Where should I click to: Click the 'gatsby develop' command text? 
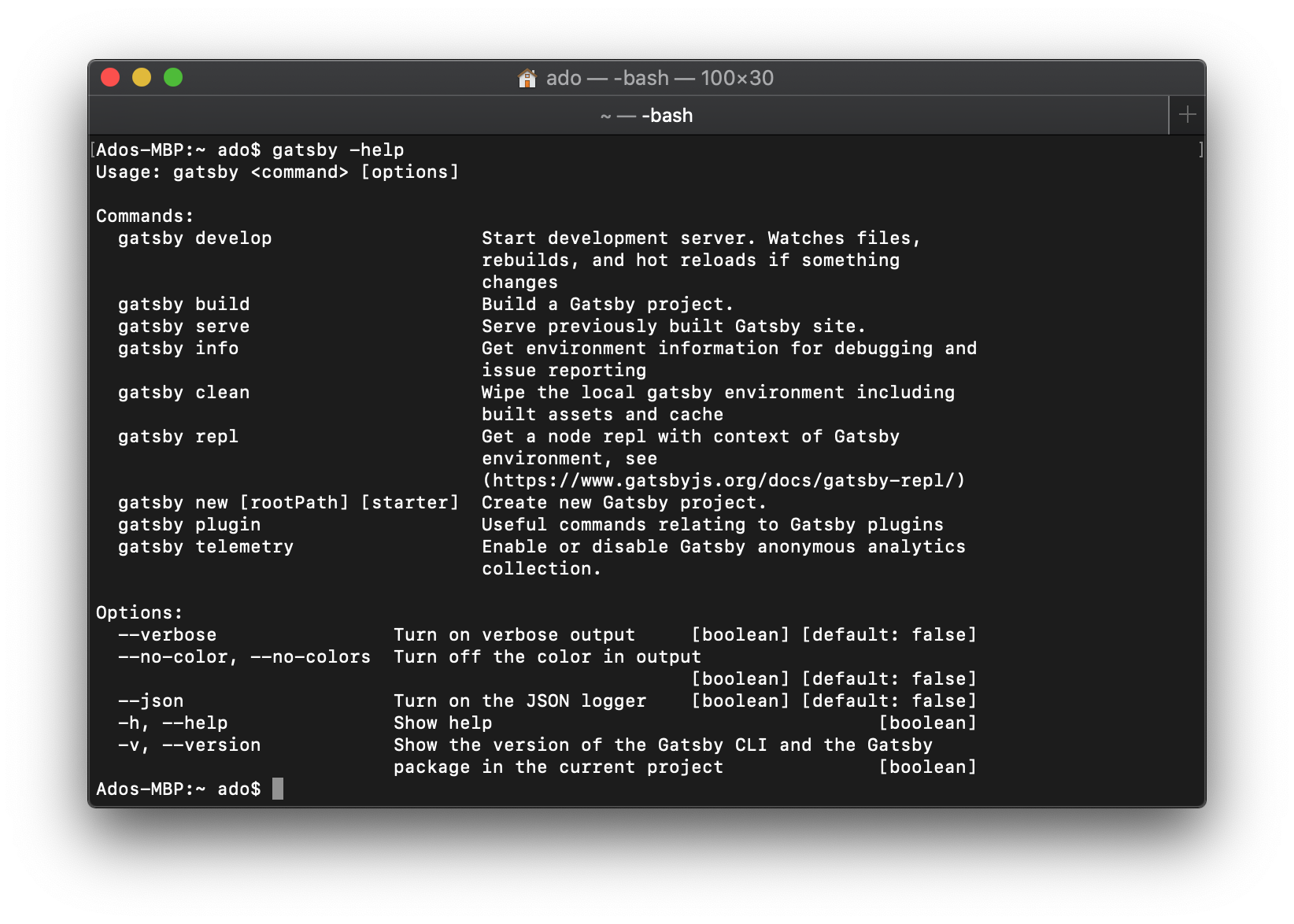point(194,238)
